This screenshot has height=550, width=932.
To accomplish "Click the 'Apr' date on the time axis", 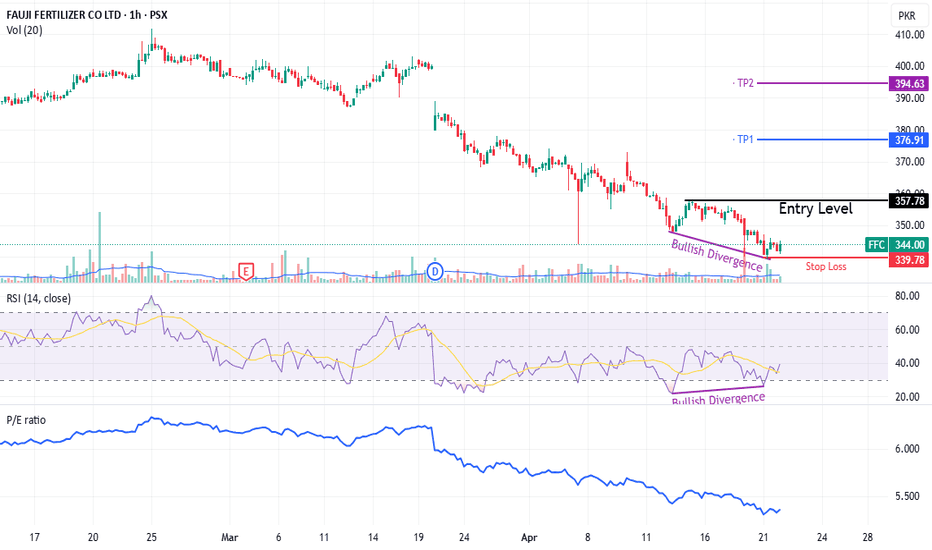I will coord(529,538).
